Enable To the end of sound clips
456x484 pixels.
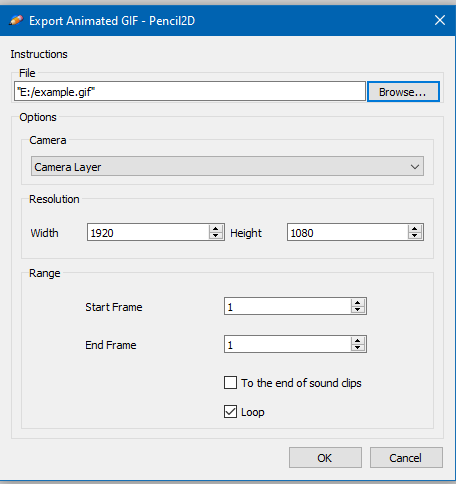point(230,383)
